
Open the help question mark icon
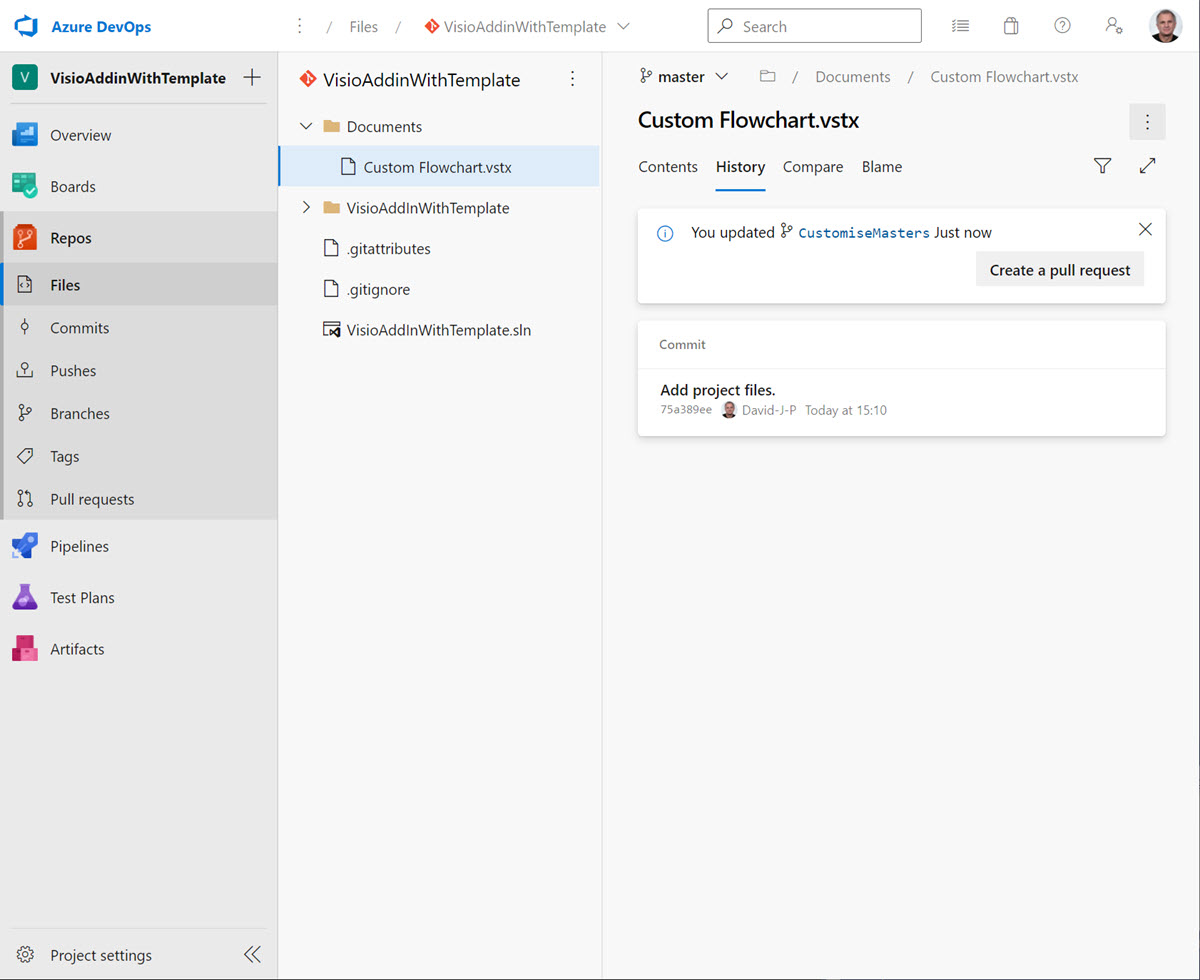pos(1062,26)
